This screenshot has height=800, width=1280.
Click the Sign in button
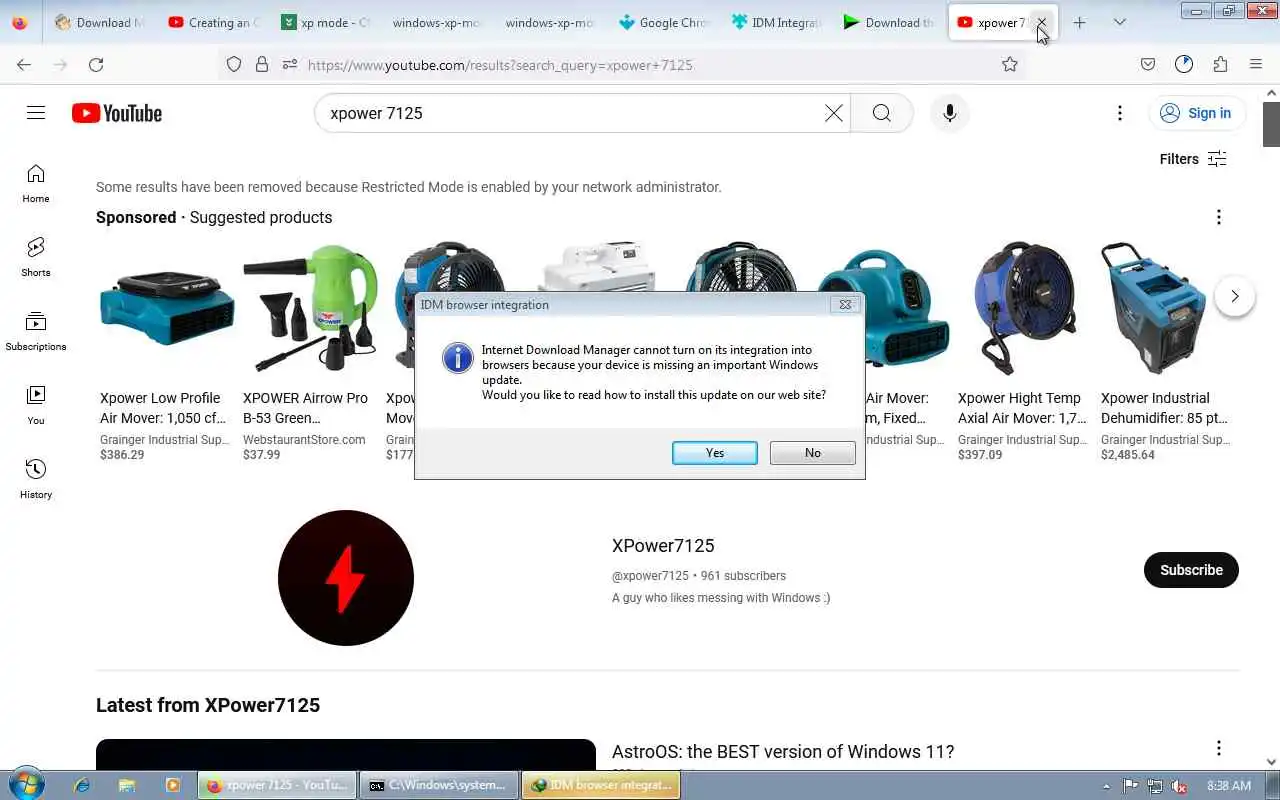[x=1196, y=113]
